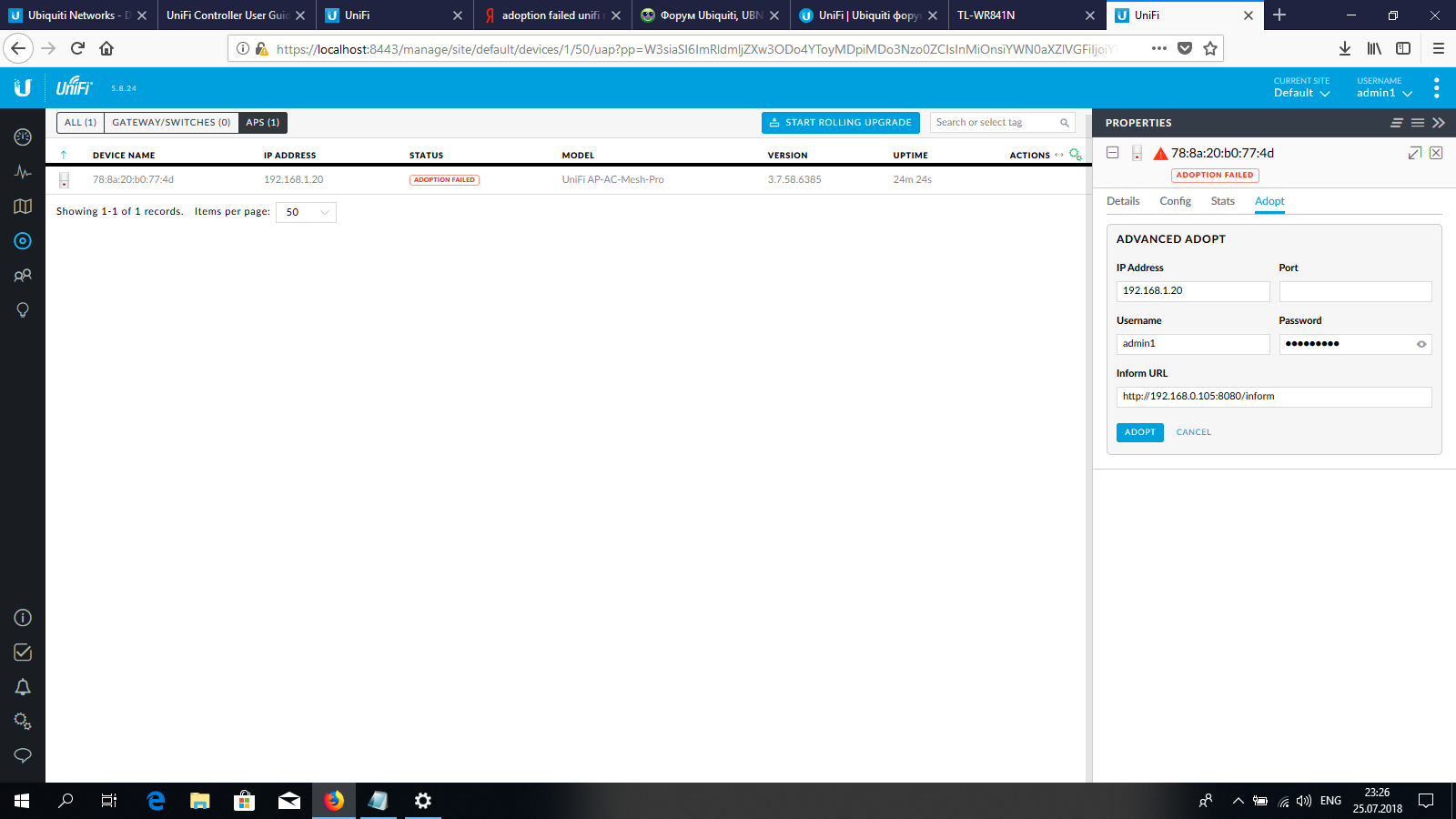Click the IP Address input field
This screenshot has width=1456, height=819.
point(1193,291)
